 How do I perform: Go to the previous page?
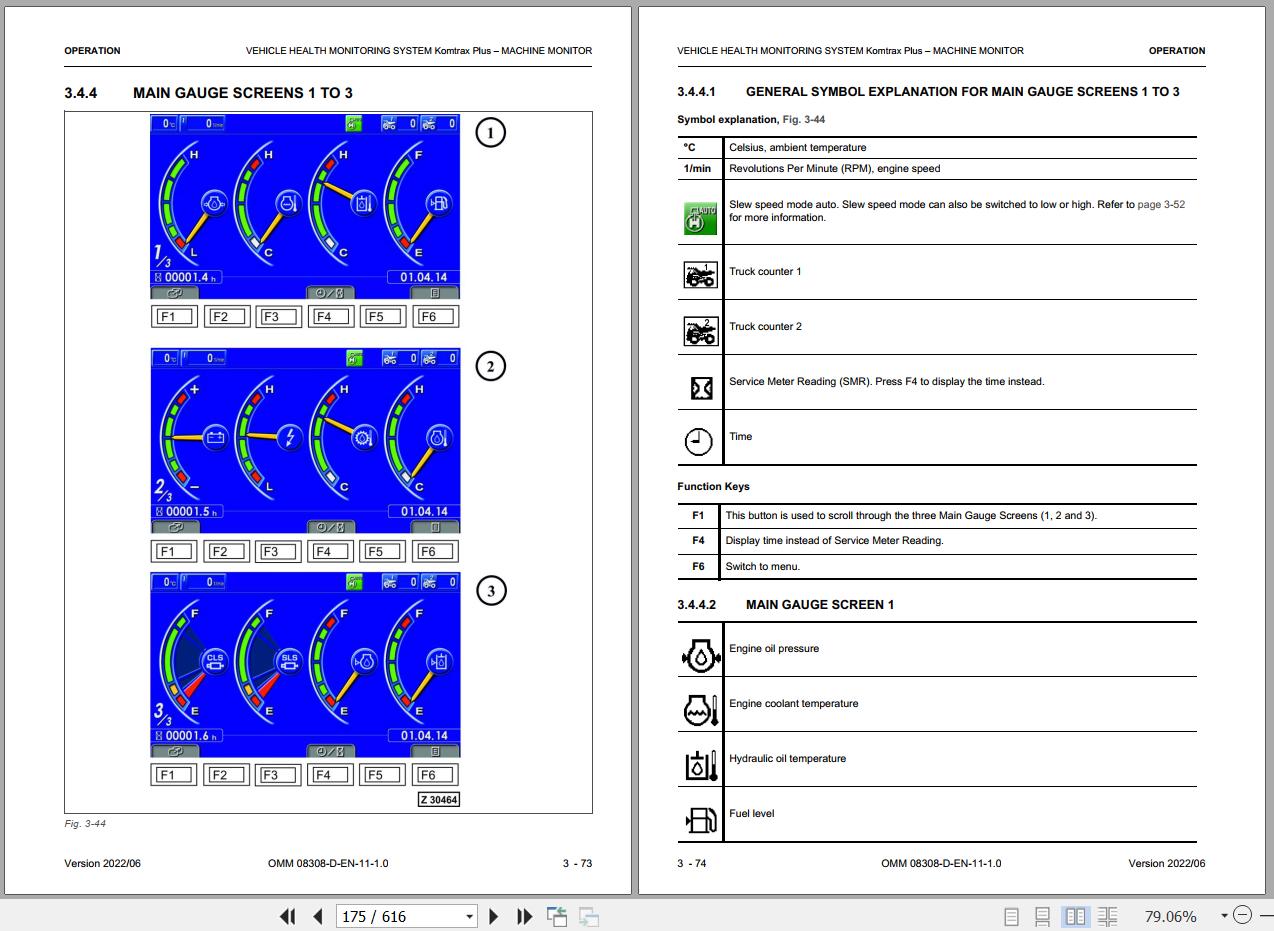tap(318, 916)
